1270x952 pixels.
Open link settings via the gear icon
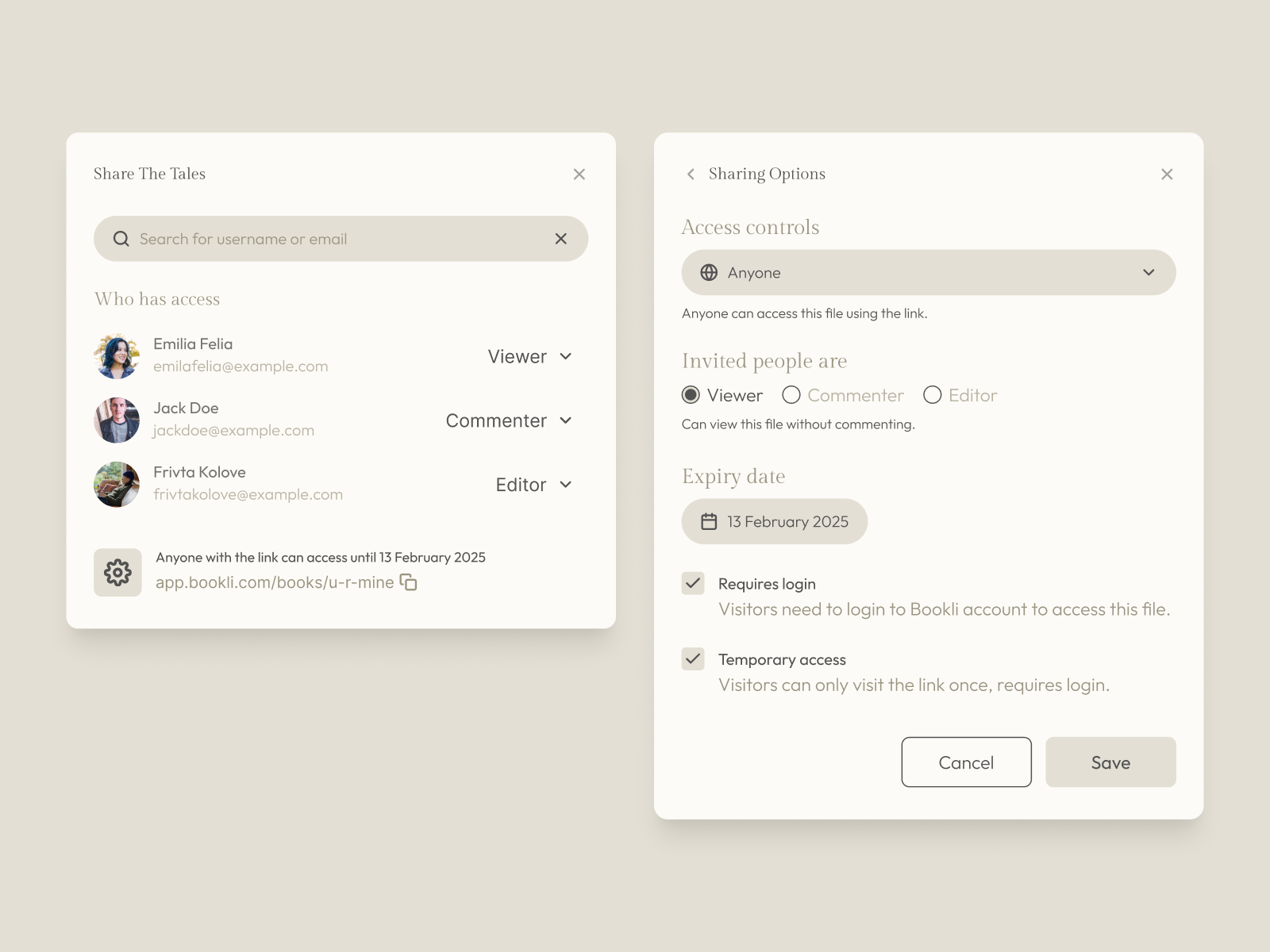(x=117, y=572)
